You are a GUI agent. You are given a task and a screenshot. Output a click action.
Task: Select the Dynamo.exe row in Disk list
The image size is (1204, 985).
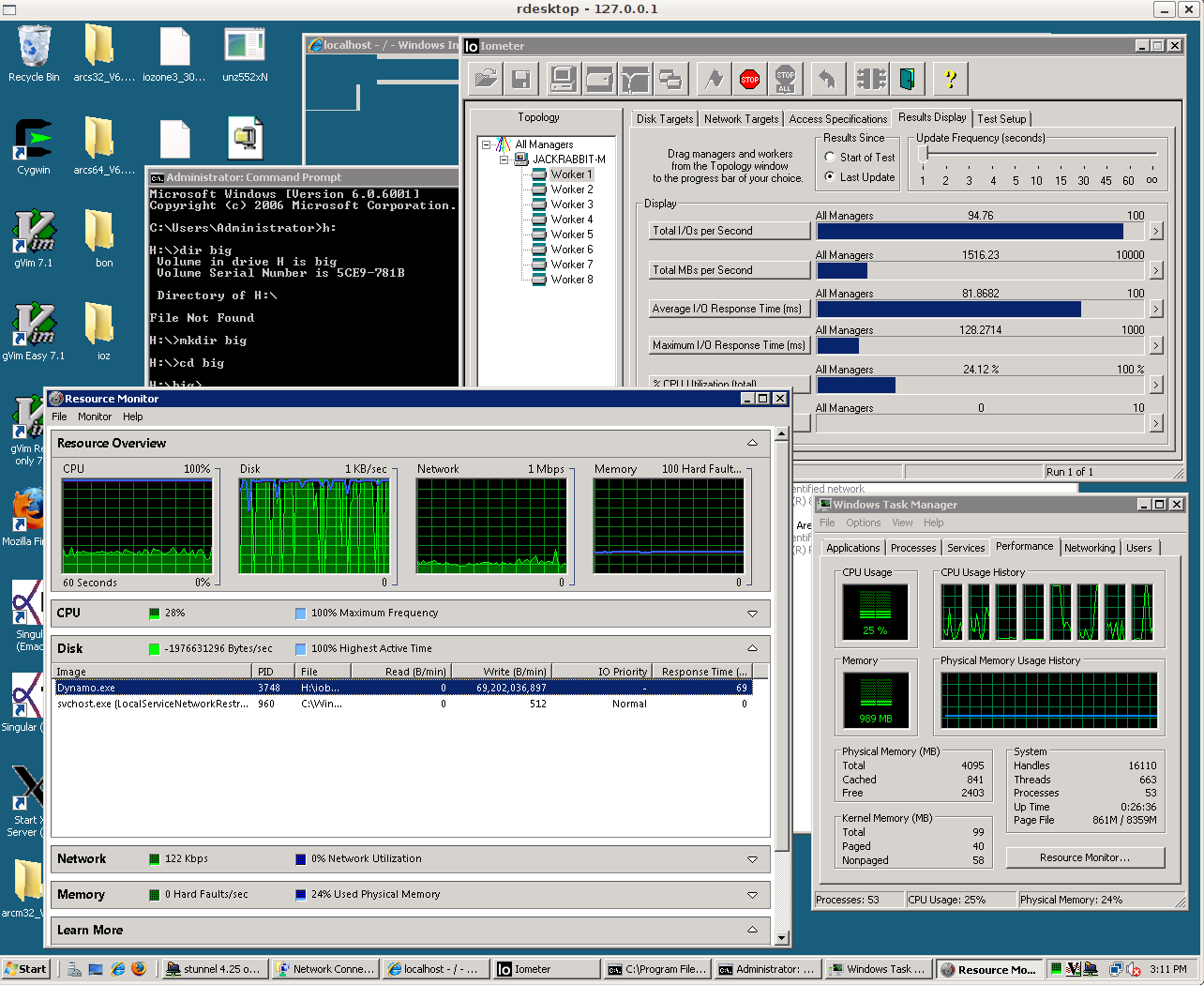[x=403, y=688]
